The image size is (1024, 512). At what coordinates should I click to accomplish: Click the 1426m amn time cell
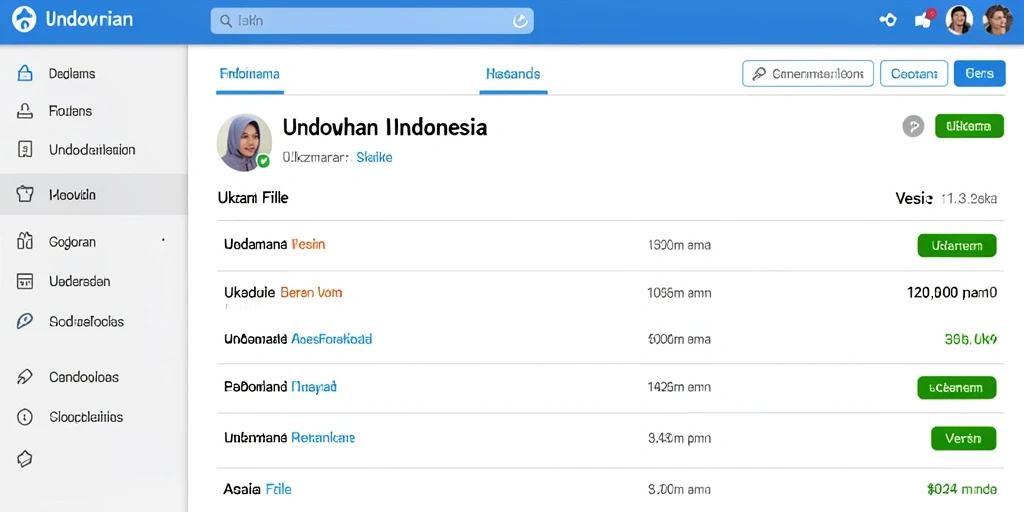pos(679,387)
